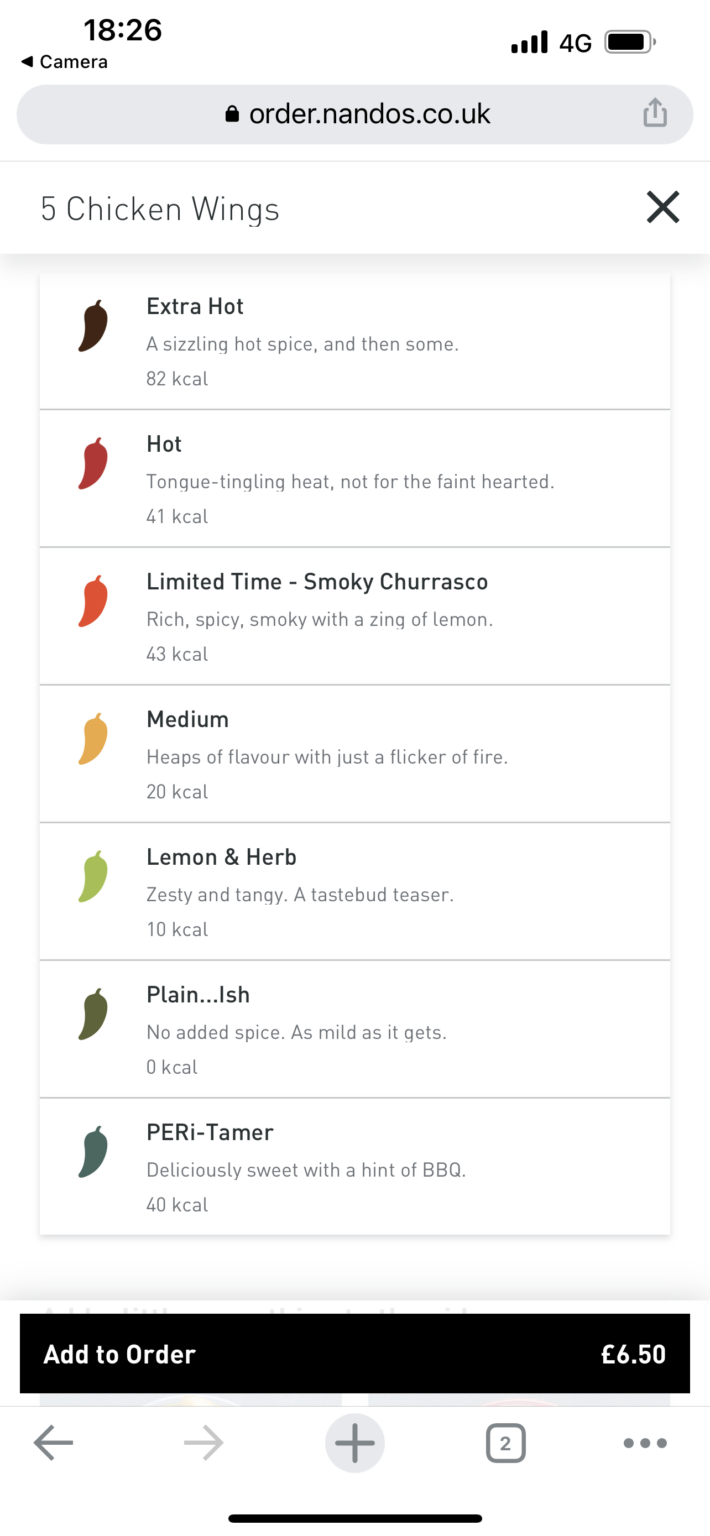Viewport: 710px width, 1536px height.
Task: Open a new browser tab
Action: coord(355,1443)
